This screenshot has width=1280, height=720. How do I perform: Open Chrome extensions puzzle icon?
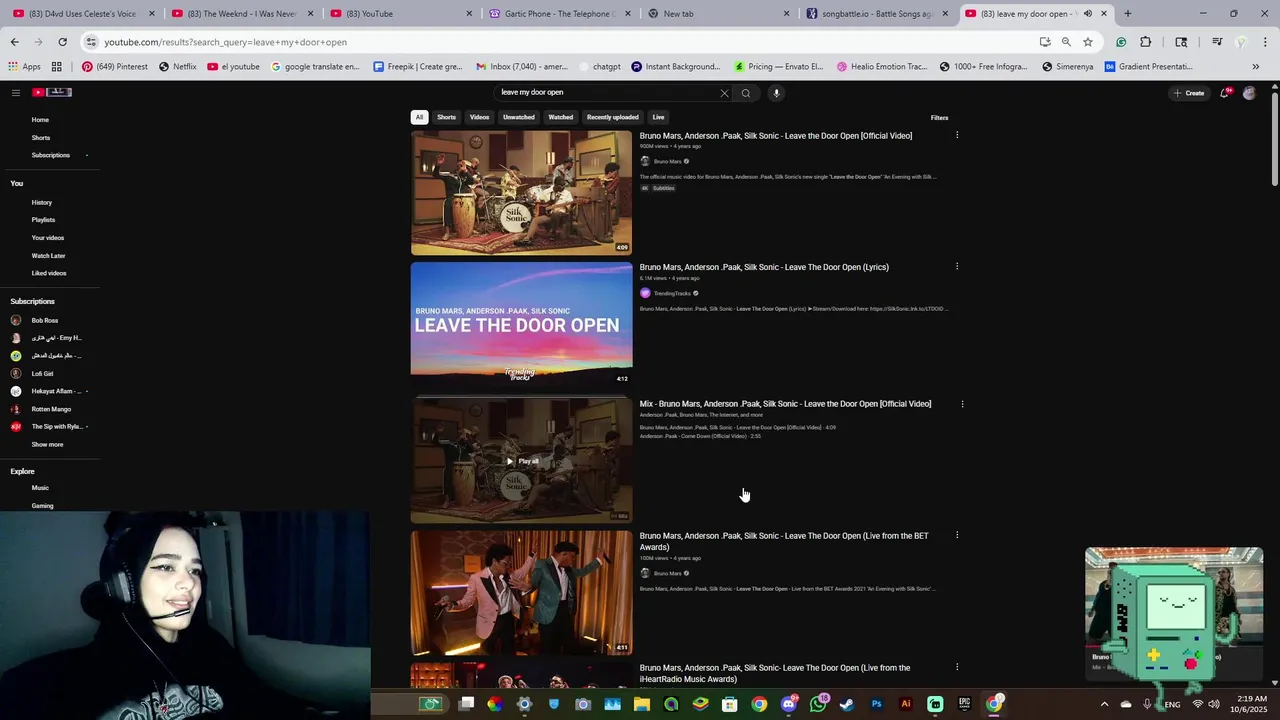(x=1146, y=42)
